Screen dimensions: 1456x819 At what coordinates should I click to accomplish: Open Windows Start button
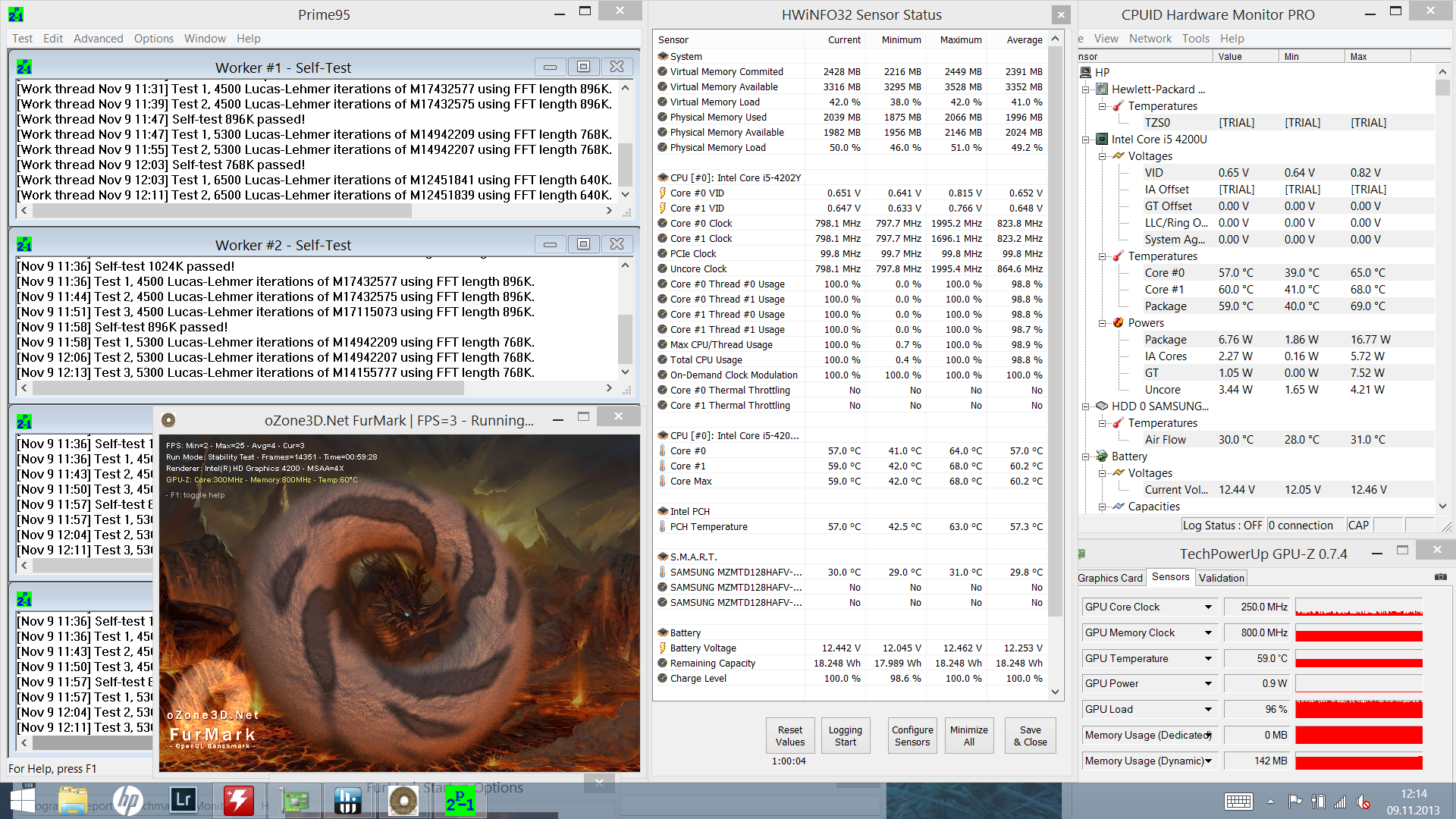(22, 801)
